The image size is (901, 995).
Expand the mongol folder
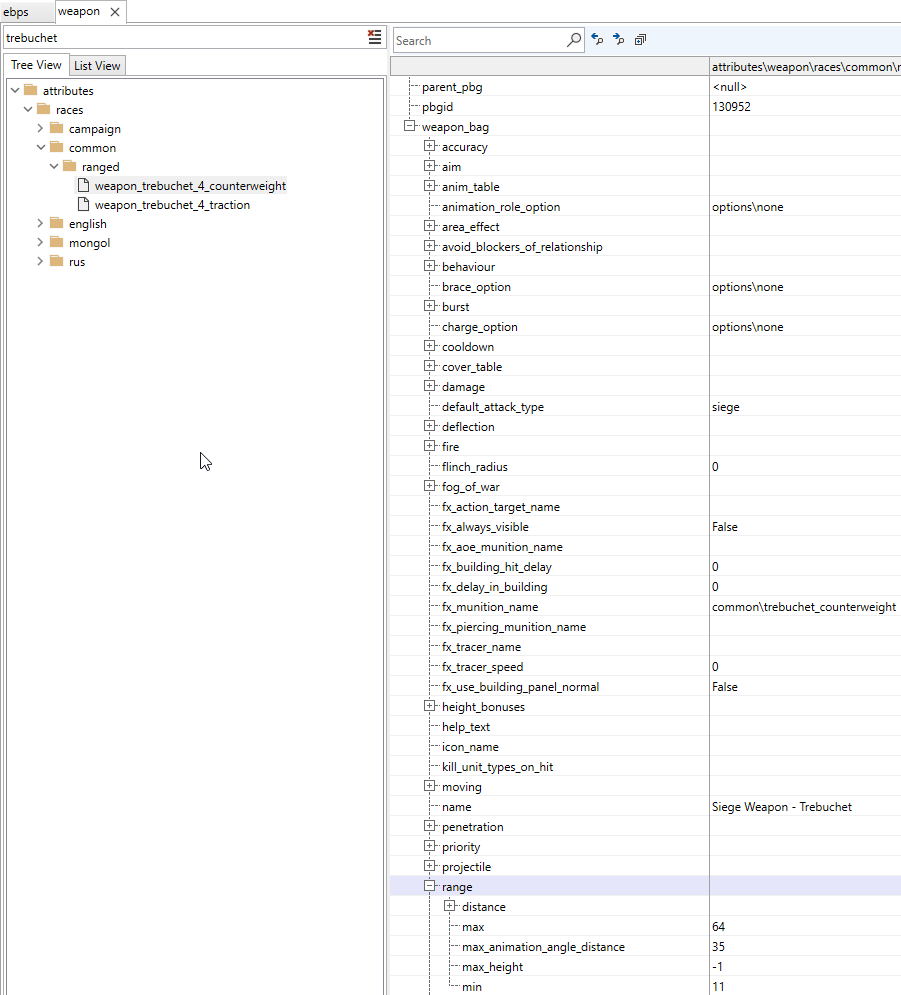click(x=41, y=242)
